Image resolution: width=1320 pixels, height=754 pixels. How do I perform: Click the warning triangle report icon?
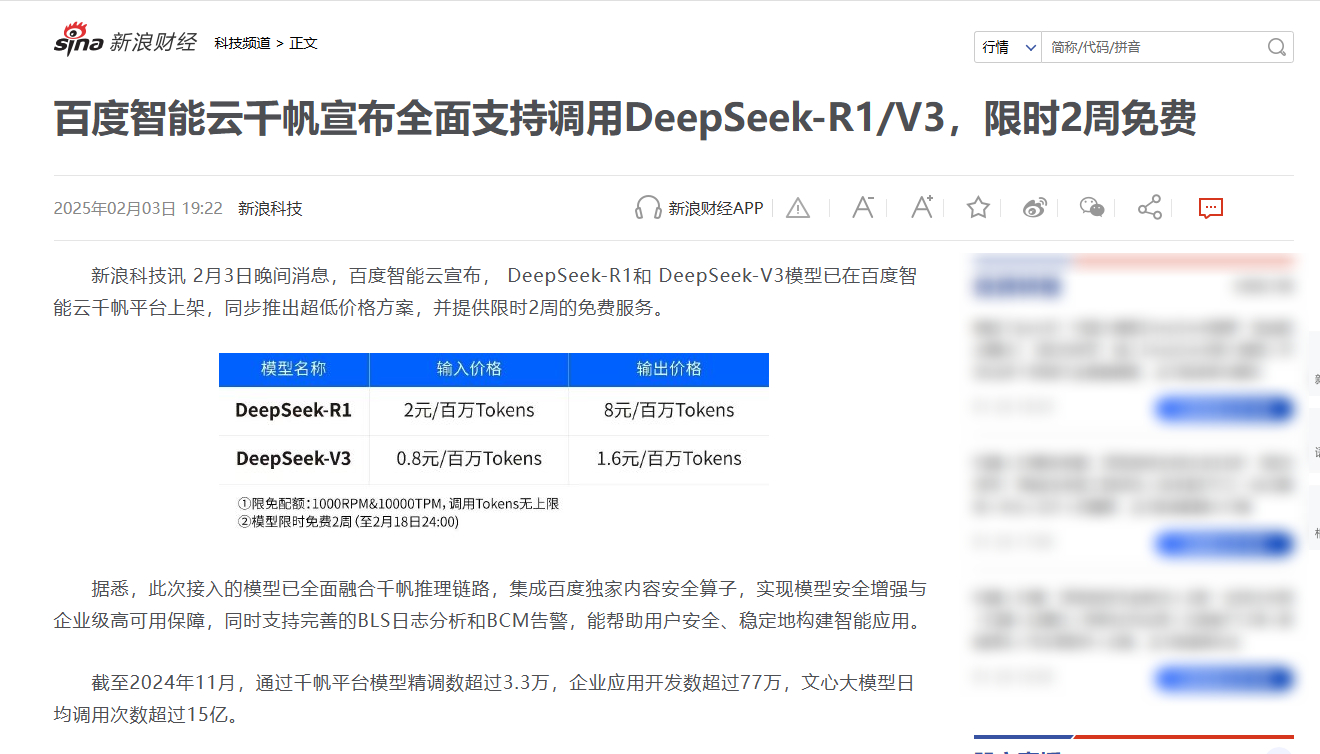tap(798, 208)
